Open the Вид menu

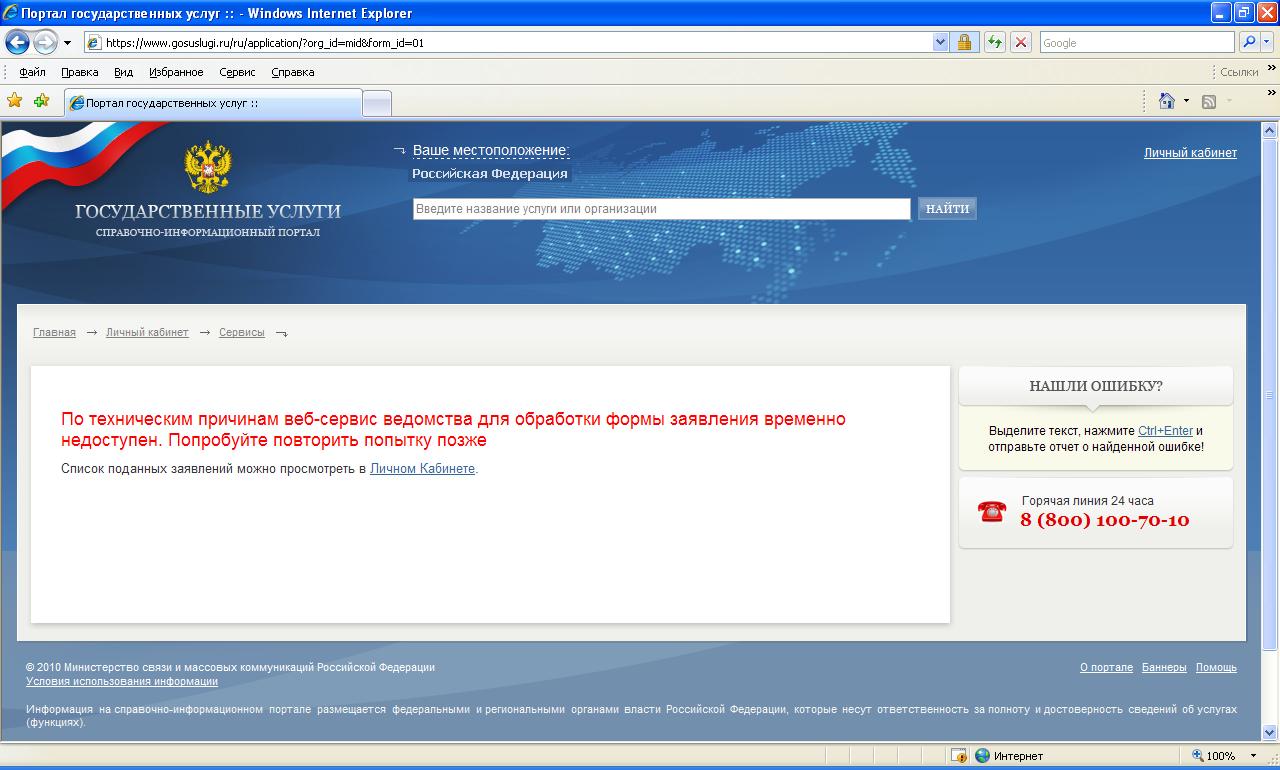tap(123, 72)
